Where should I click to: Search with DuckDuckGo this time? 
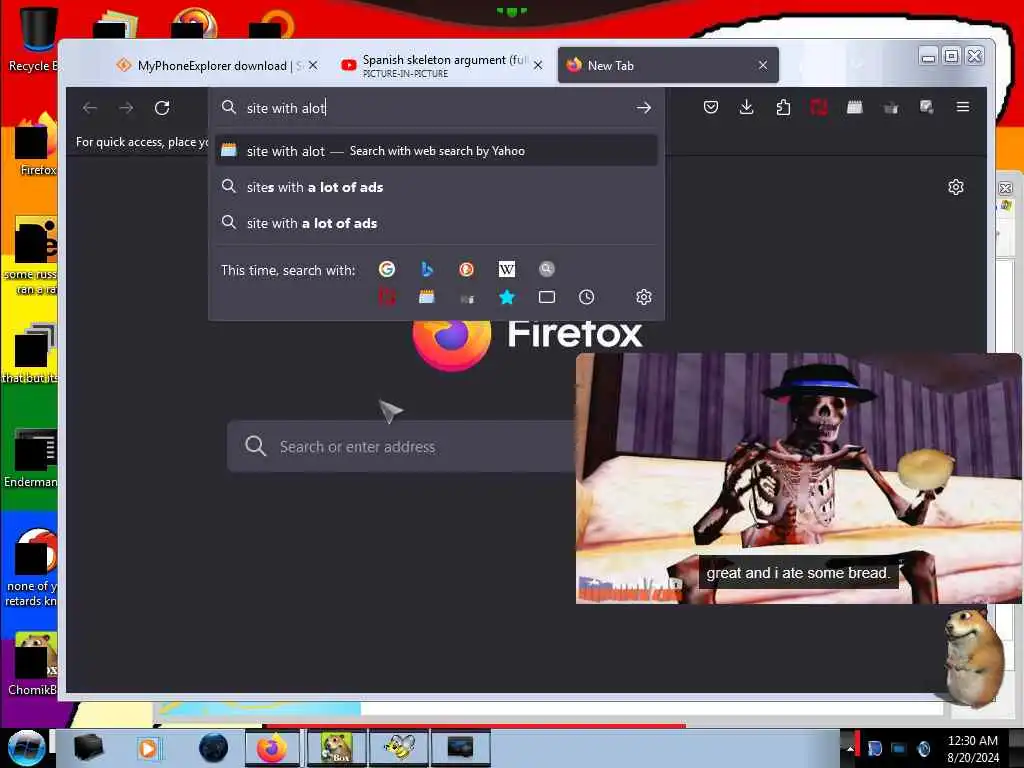click(x=466, y=269)
